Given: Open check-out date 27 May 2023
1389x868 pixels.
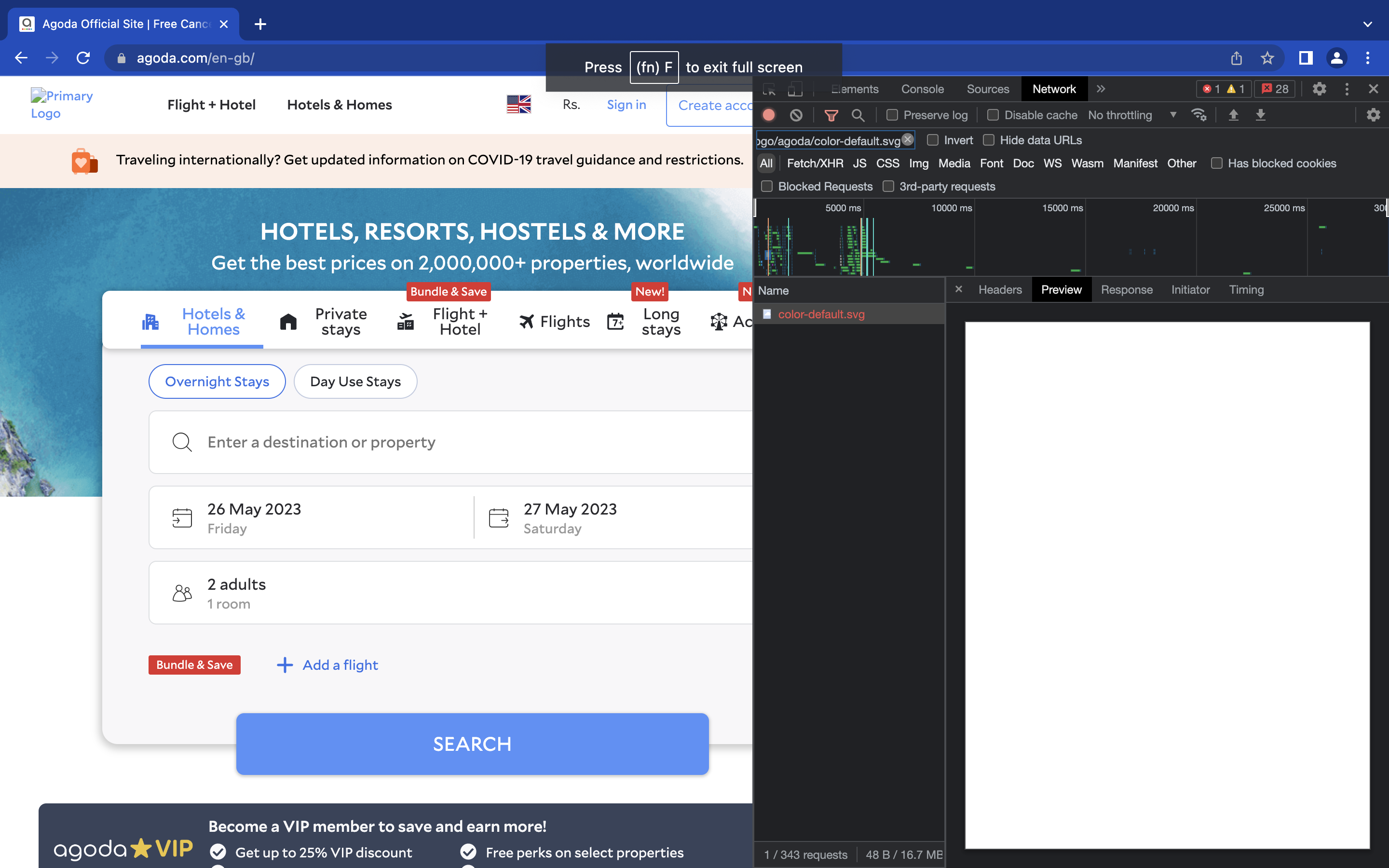Looking at the screenshot, I should (x=614, y=517).
